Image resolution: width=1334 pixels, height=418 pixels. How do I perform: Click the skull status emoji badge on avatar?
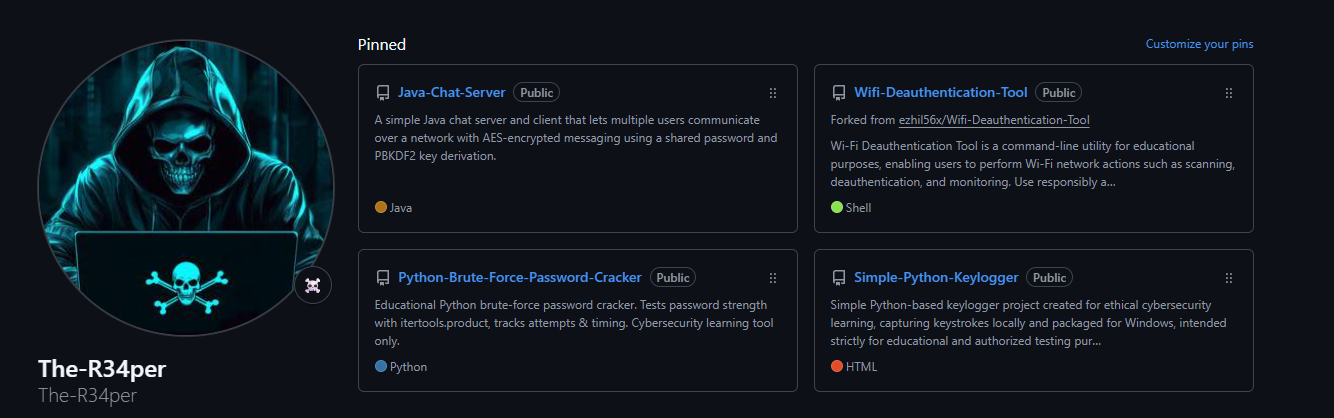click(x=312, y=286)
